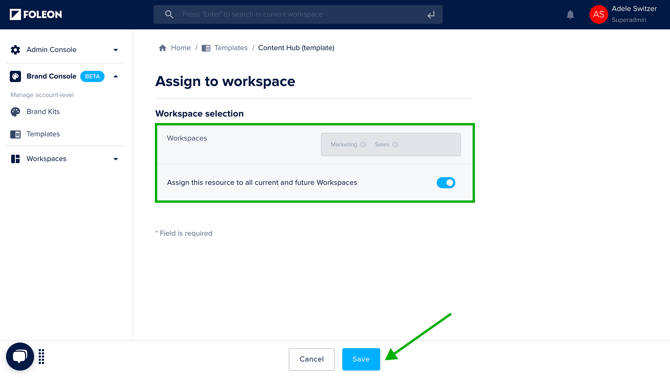The image size is (670, 378).
Task: Click the 'Workspace selection' subheading
Action: 199,114
